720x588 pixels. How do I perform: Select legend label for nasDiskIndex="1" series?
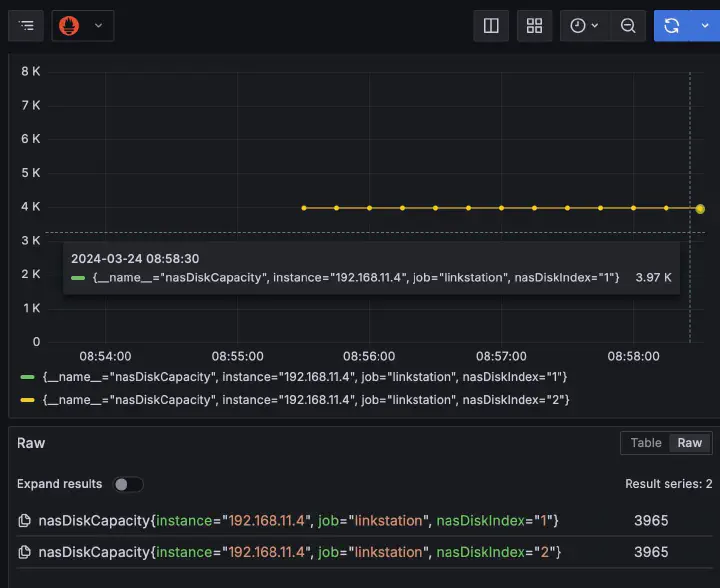point(305,377)
